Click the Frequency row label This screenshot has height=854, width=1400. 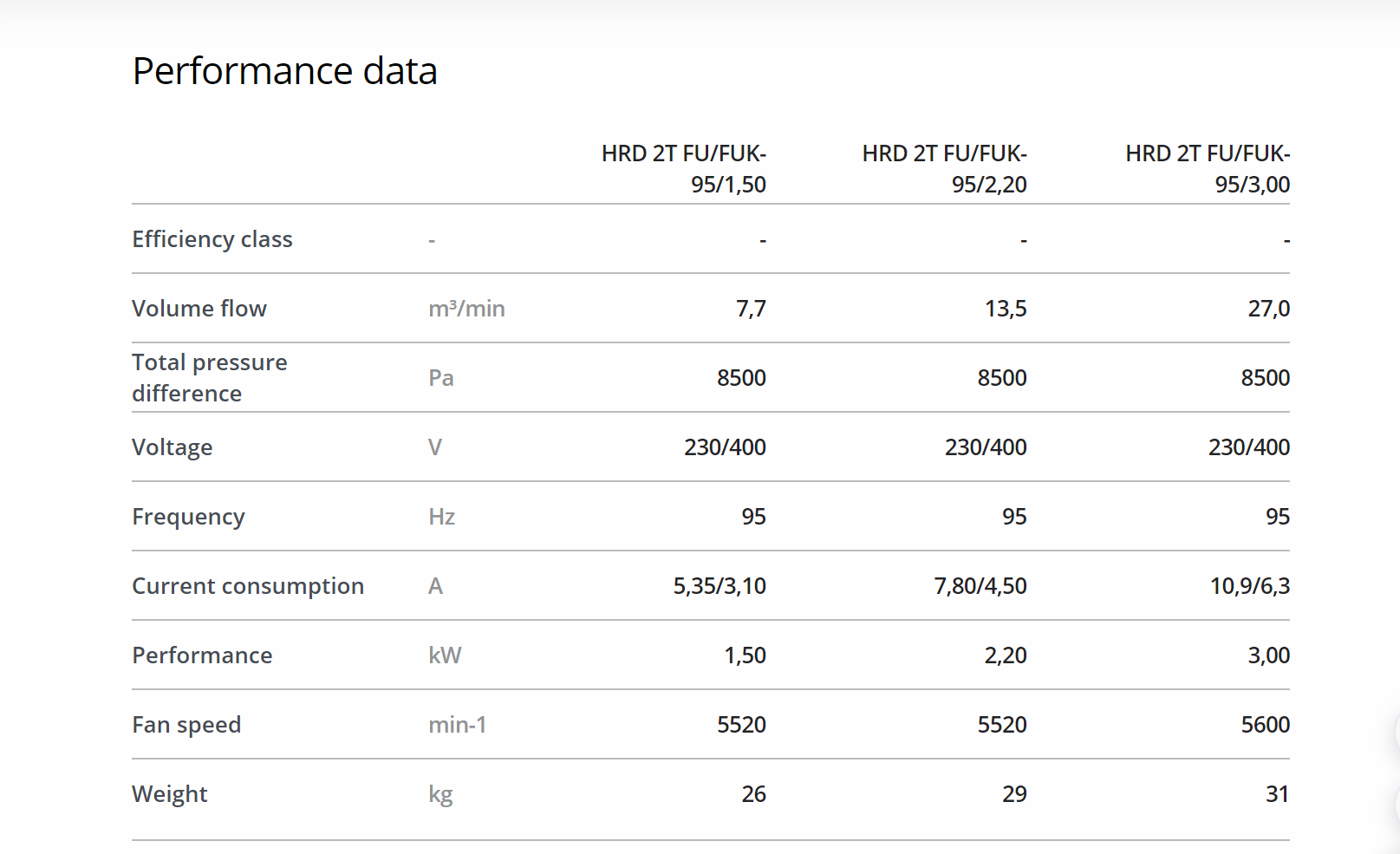click(x=188, y=517)
